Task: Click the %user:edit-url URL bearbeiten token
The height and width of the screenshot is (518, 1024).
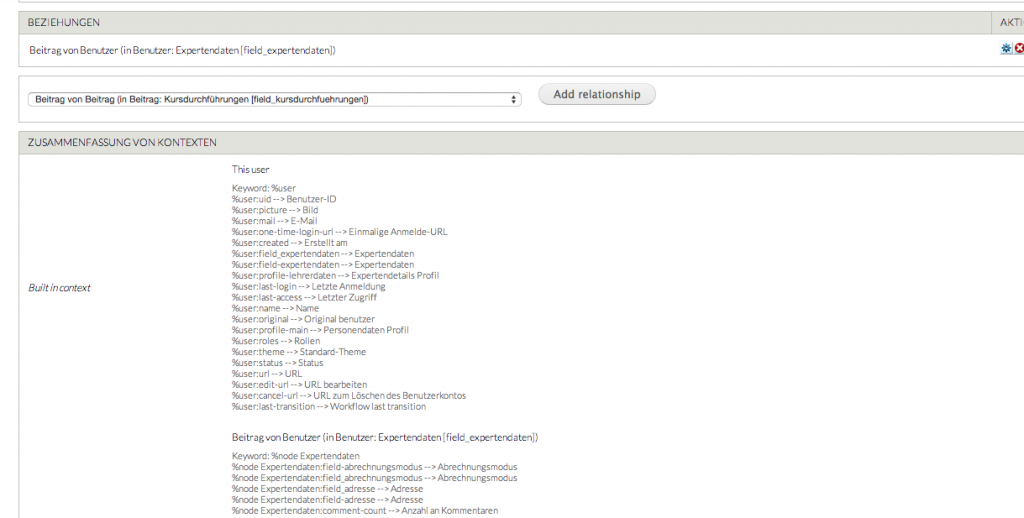Action: pyautogui.click(x=299, y=385)
